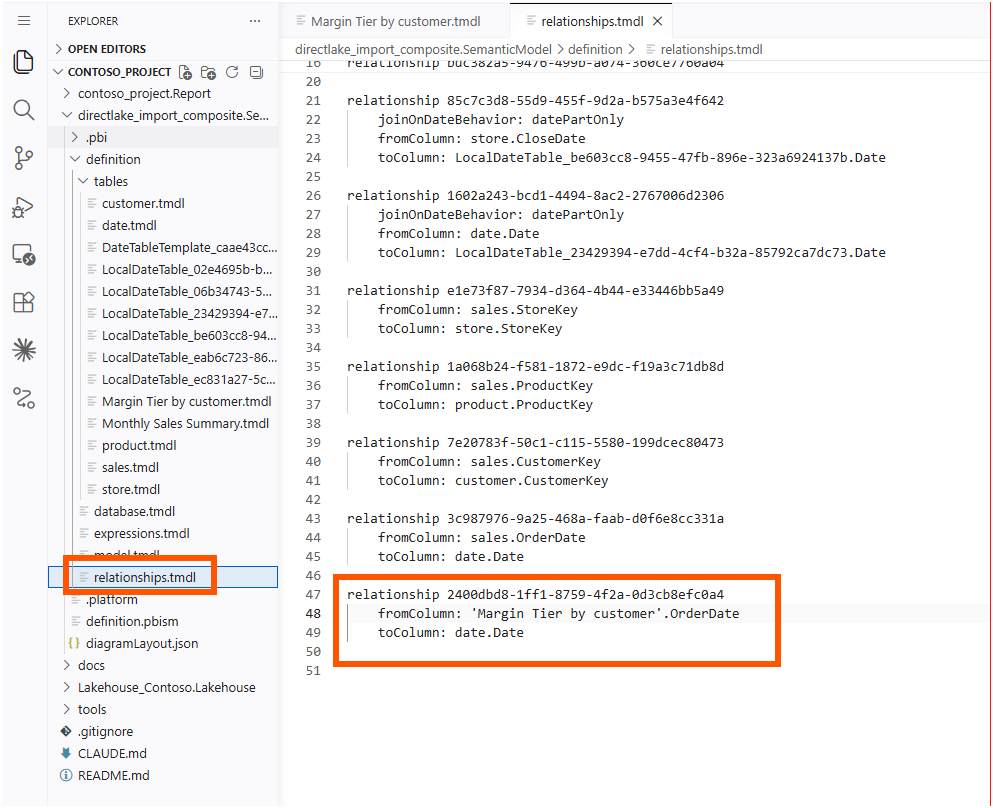The image size is (993, 808).
Task: Click directlake_import_composite.SemanticModel breadcrumb
Action: point(423,49)
